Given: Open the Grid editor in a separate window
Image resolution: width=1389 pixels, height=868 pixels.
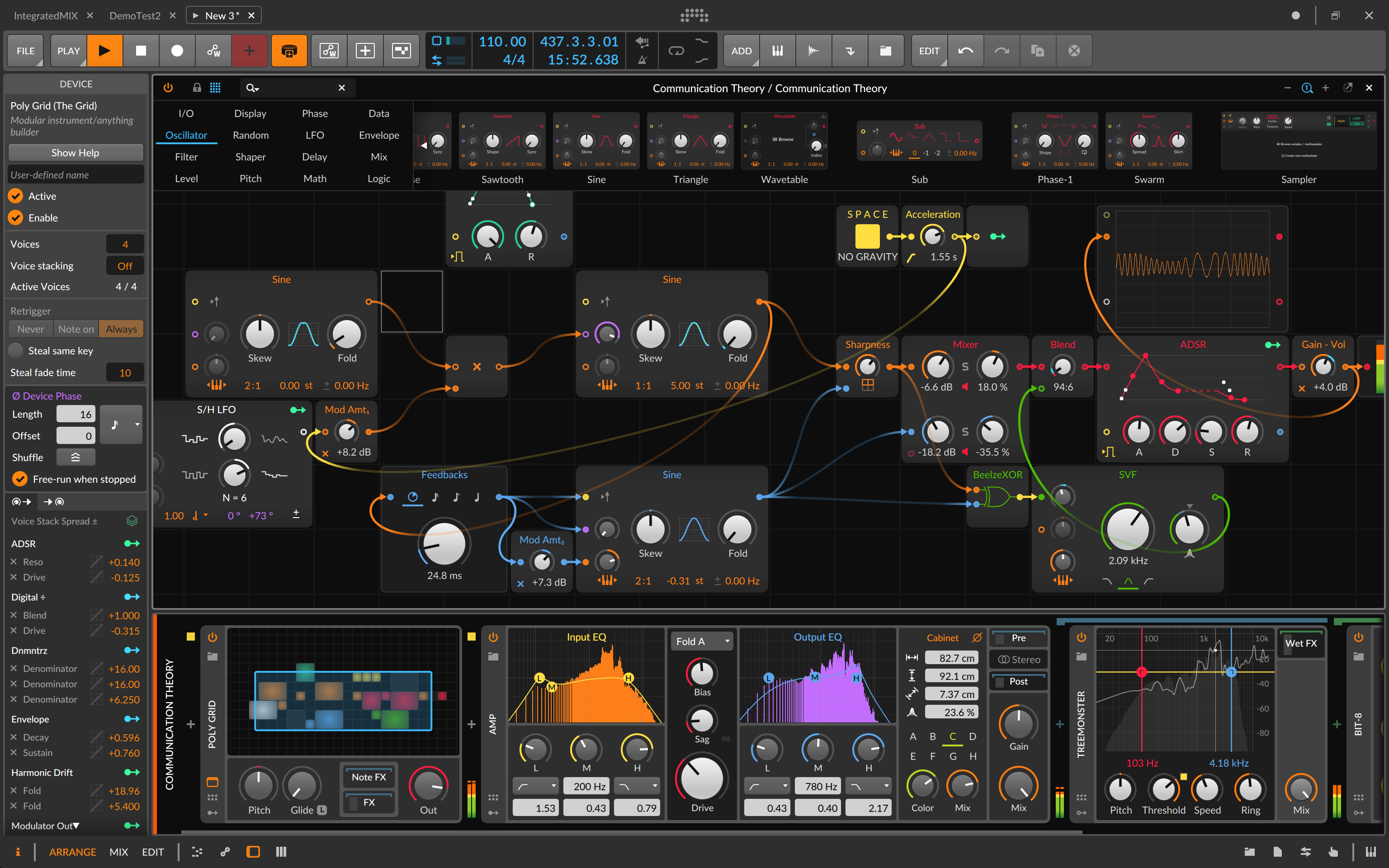Looking at the screenshot, I should 1348,87.
